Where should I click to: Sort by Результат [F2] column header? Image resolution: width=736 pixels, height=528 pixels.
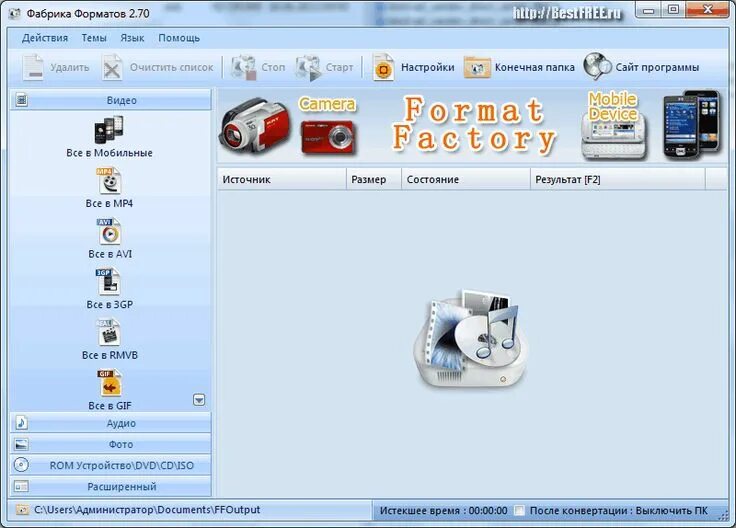618,179
